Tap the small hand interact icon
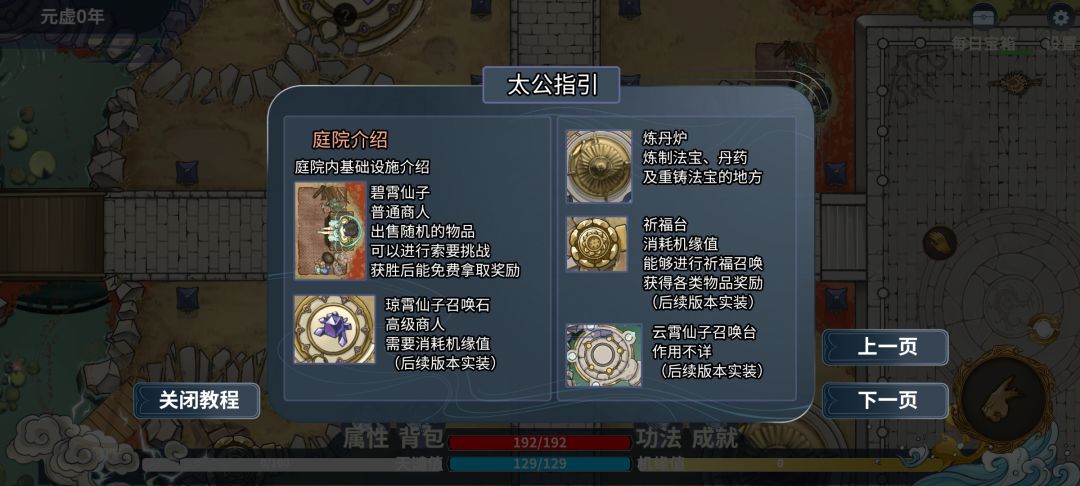This screenshot has height=486, width=1080. click(x=939, y=243)
